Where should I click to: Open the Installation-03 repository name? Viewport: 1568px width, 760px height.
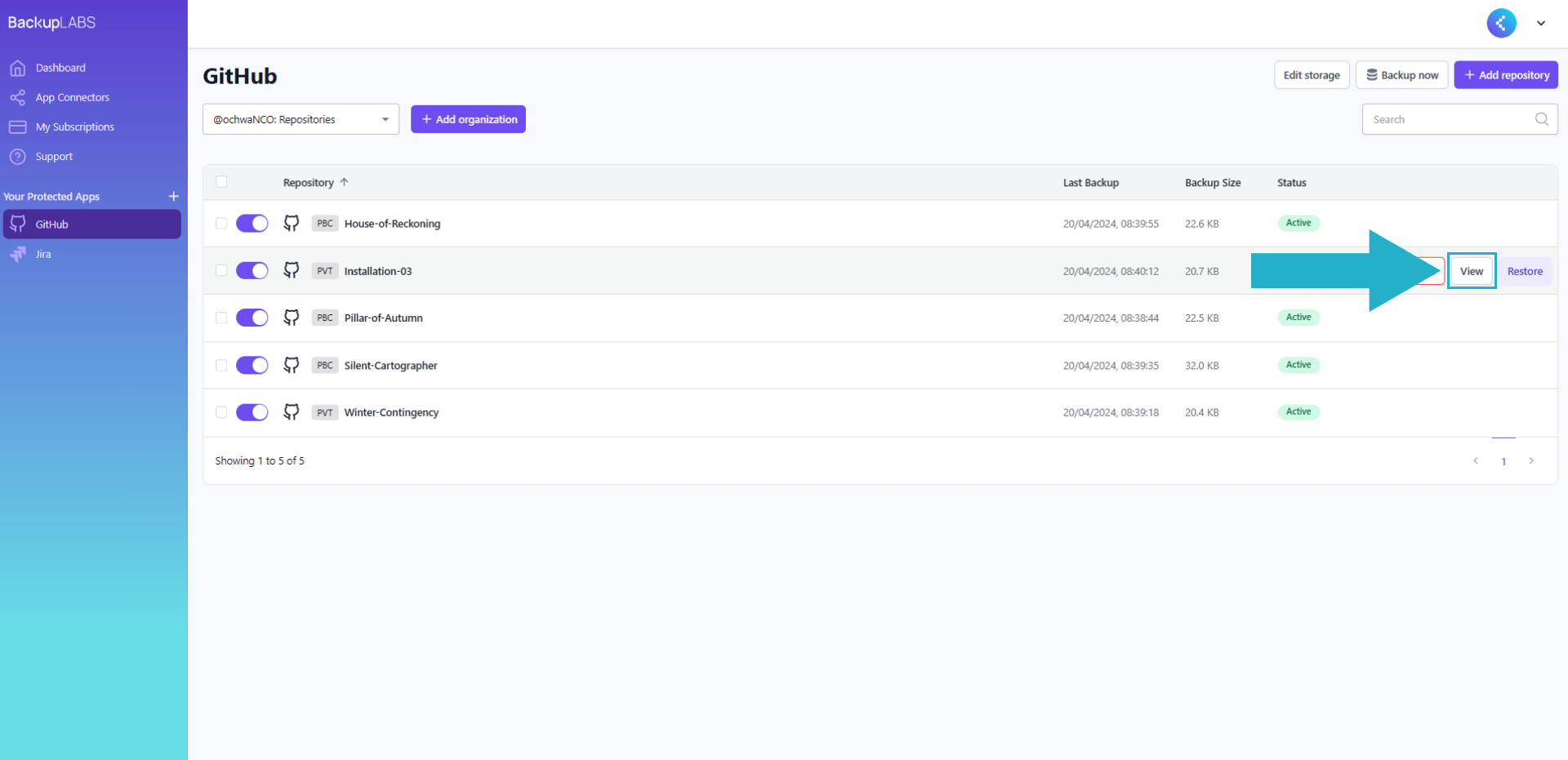click(x=378, y=271)
